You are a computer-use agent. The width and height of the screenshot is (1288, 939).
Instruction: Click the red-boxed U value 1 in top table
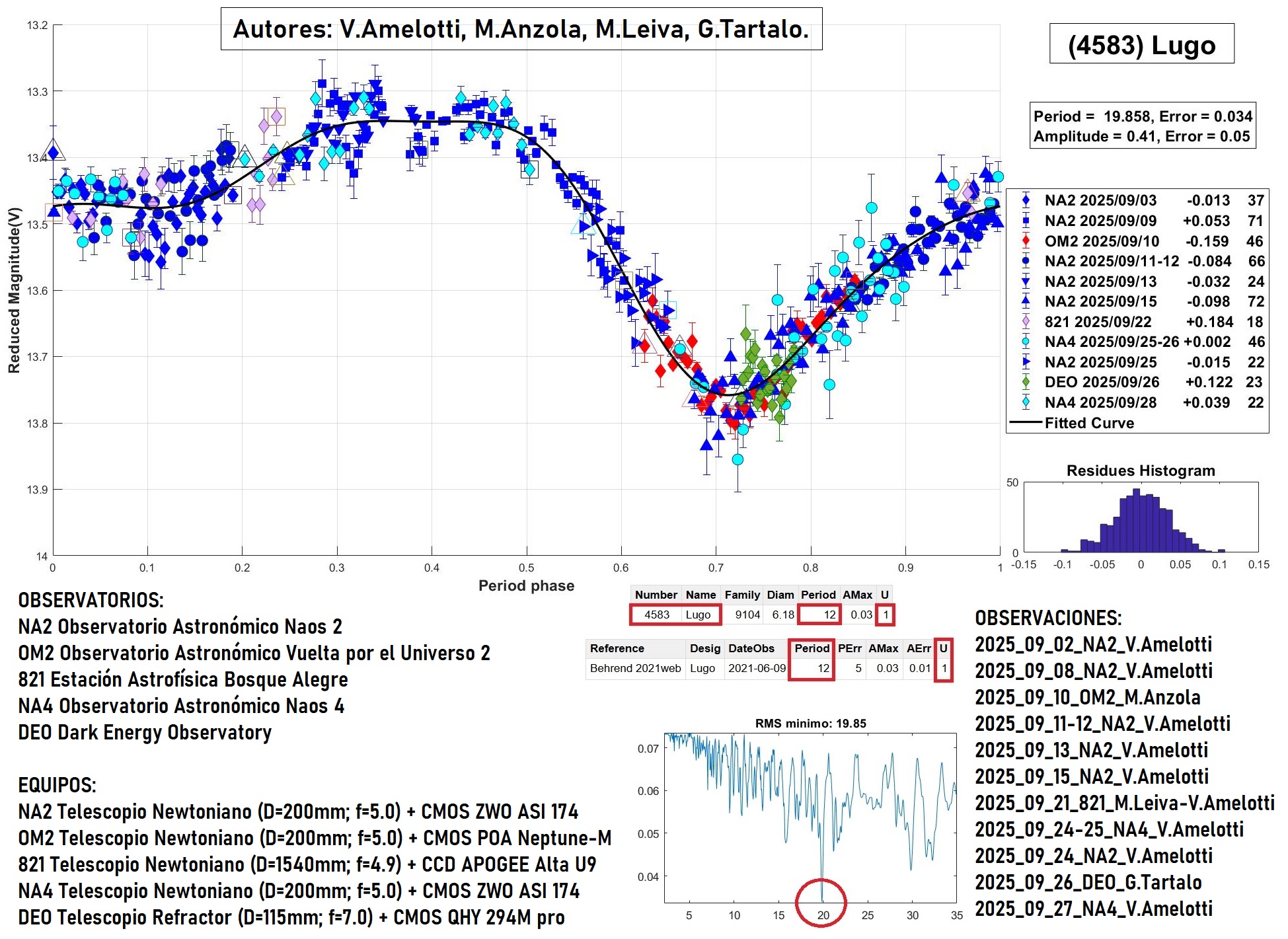[x=886, y=615]
